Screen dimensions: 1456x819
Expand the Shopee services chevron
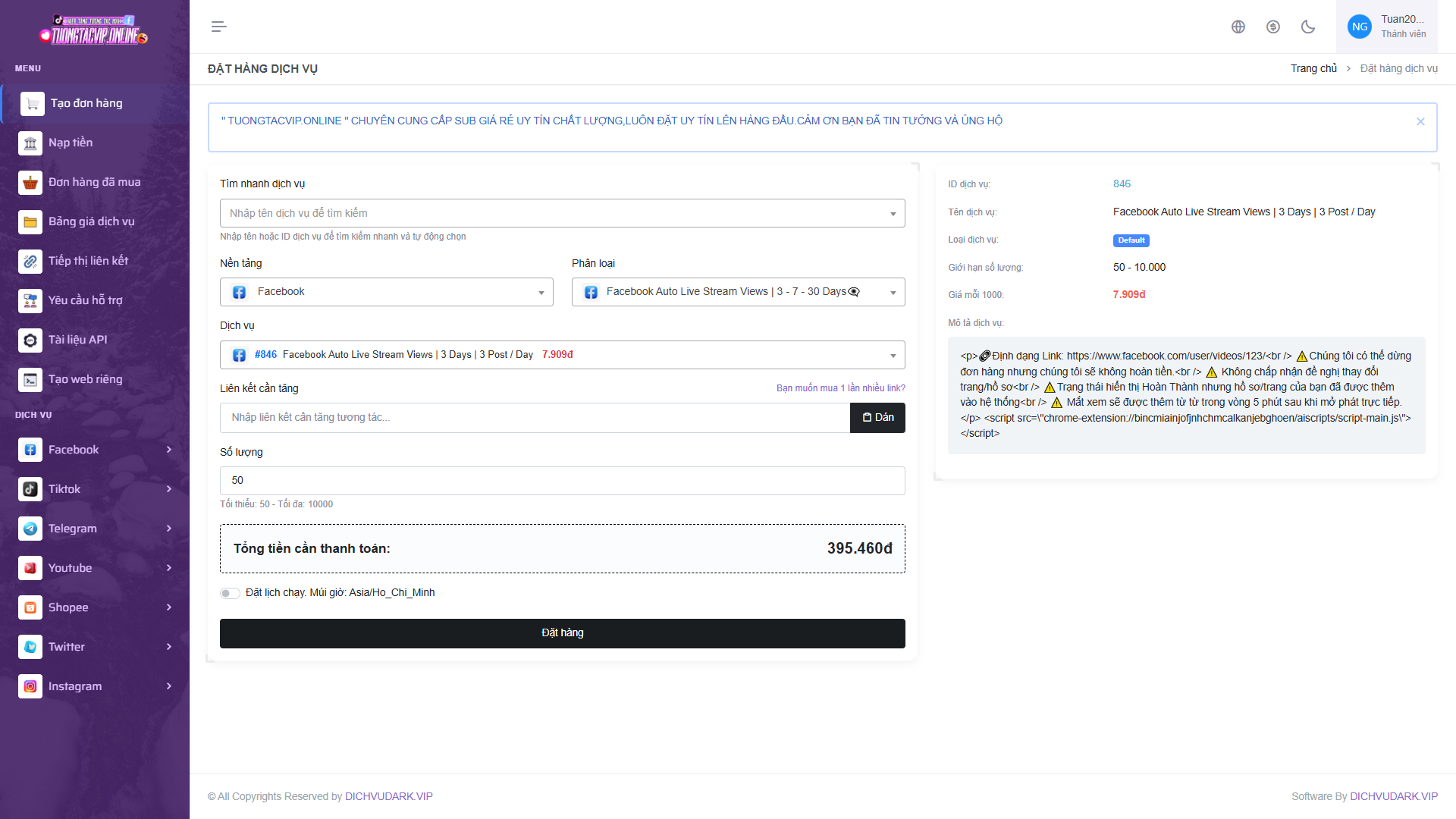click(x=169, y=607)
